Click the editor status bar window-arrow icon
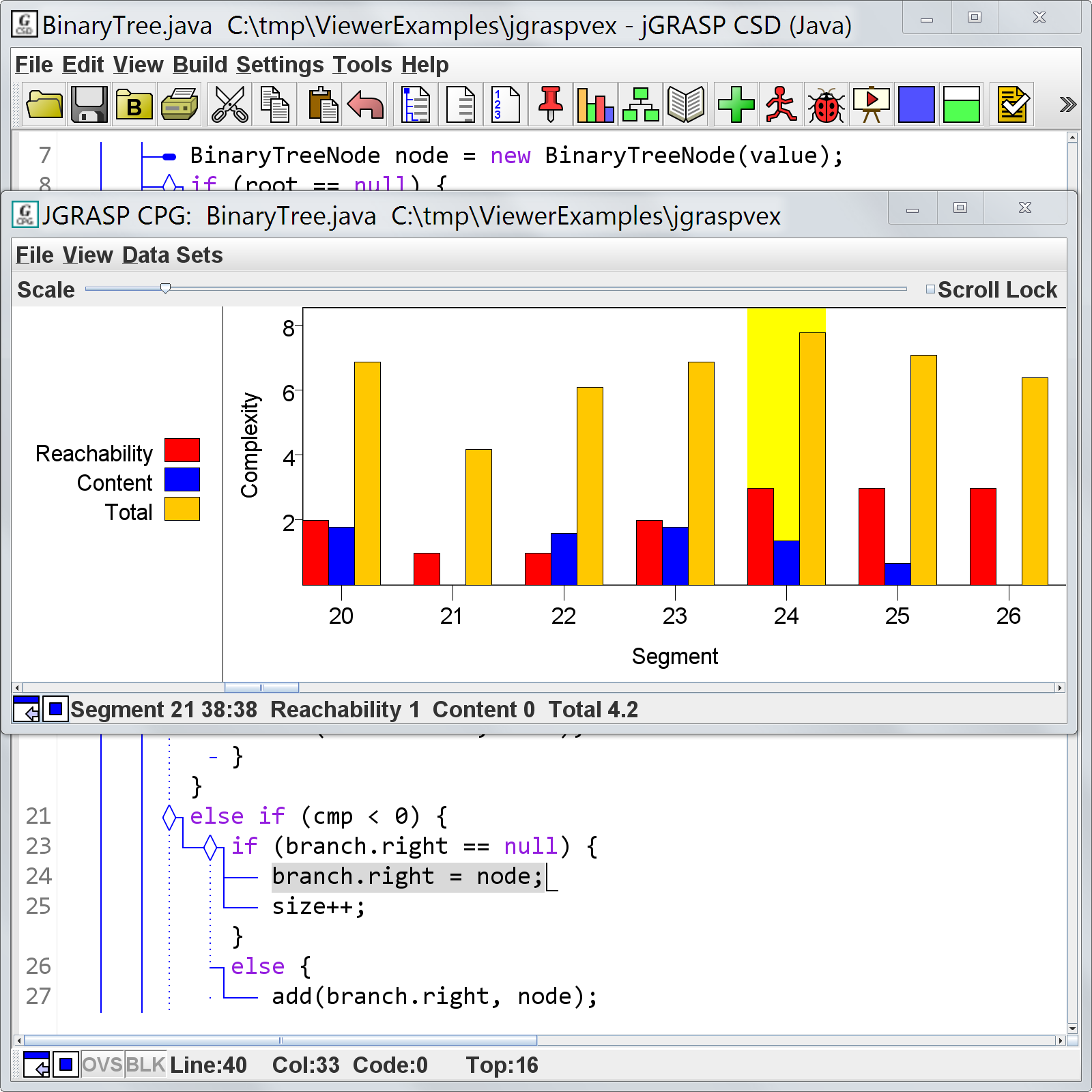The height and width of the screenshot is (1092, 1092). pos(37,1065)
